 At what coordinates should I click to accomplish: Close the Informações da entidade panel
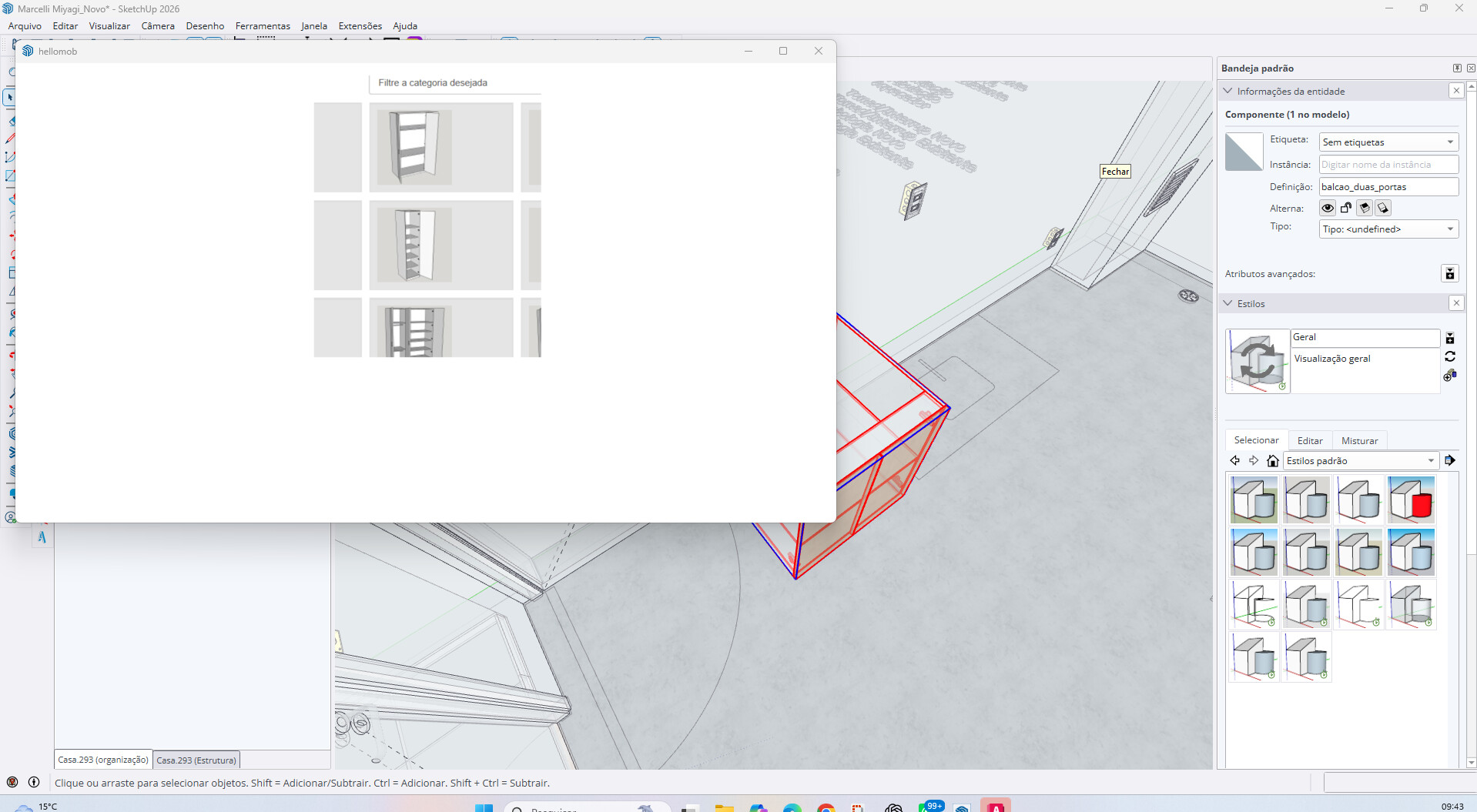(1456, 91)
